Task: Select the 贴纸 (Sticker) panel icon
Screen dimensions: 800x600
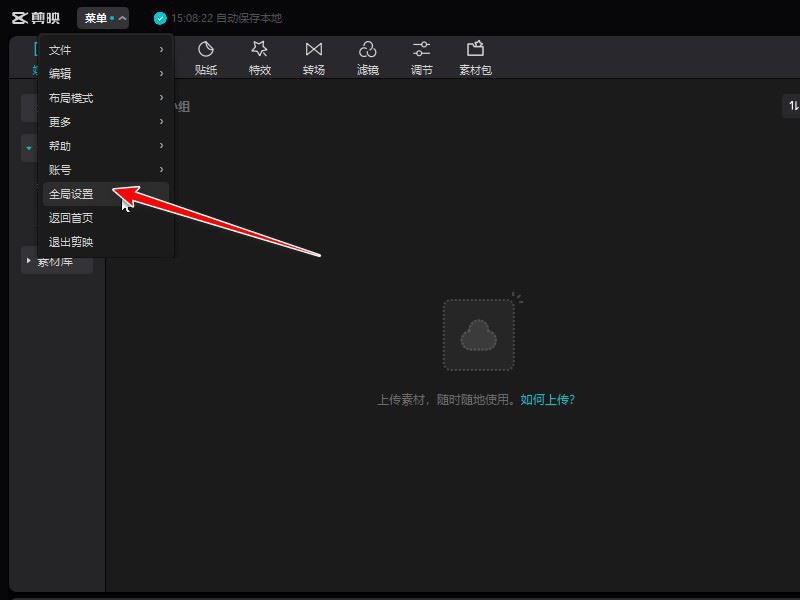Action: [205, 56]
